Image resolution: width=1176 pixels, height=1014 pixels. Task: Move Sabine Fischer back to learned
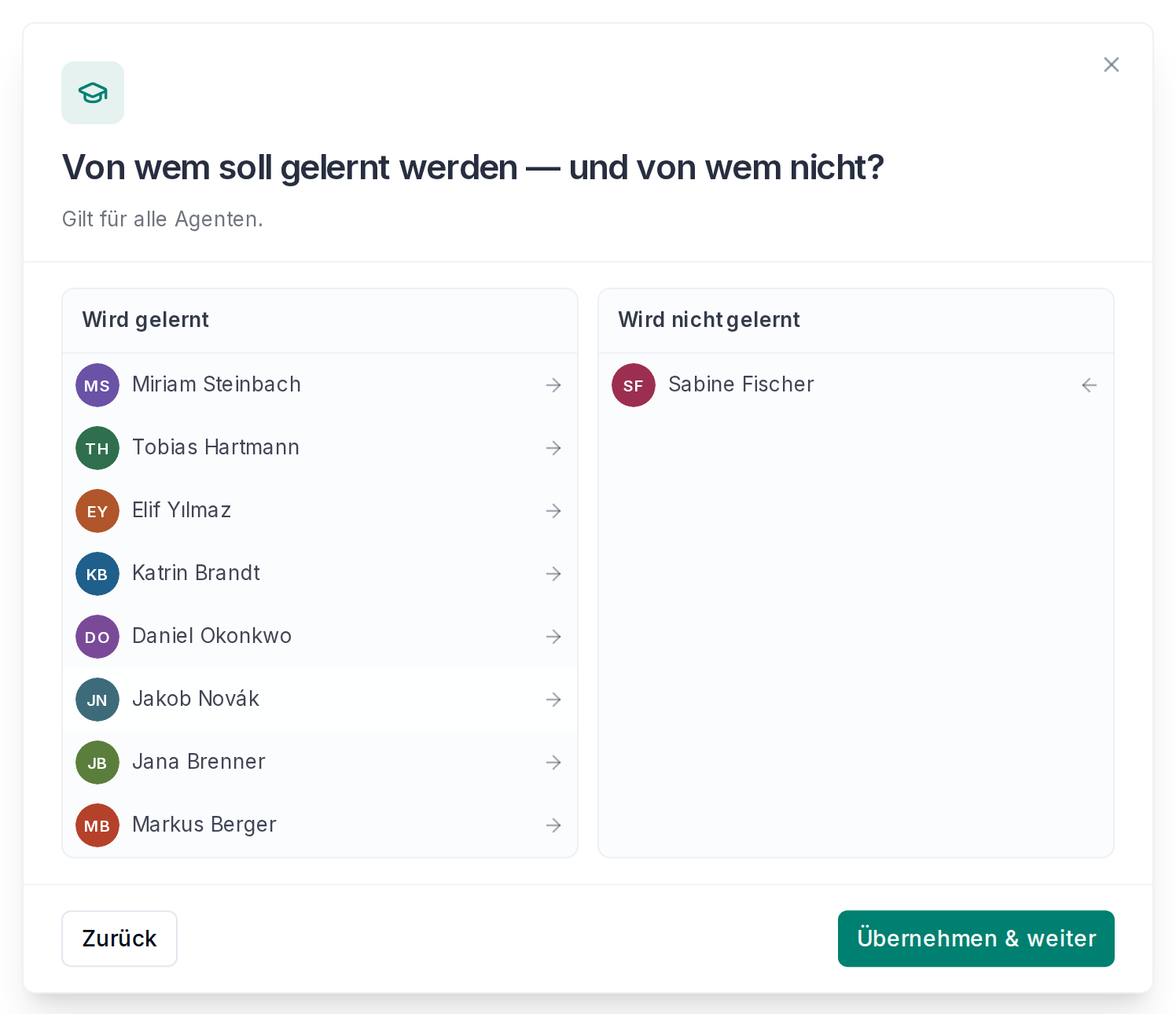click(1089, 385)
